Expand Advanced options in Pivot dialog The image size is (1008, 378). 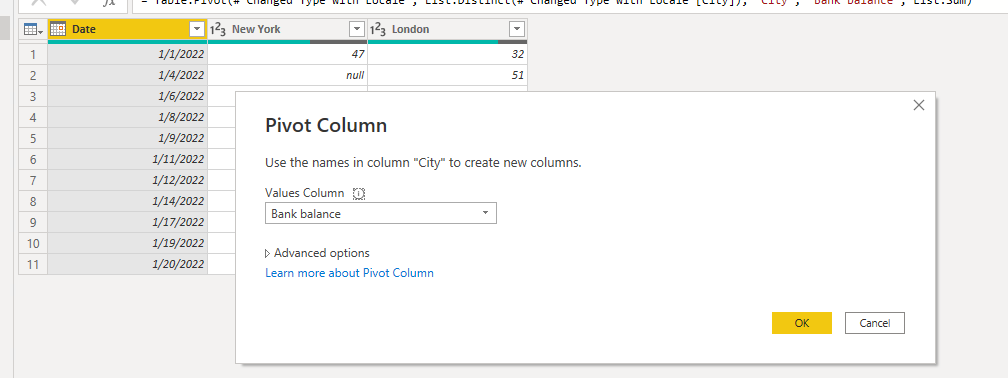(x=318, y=253)
